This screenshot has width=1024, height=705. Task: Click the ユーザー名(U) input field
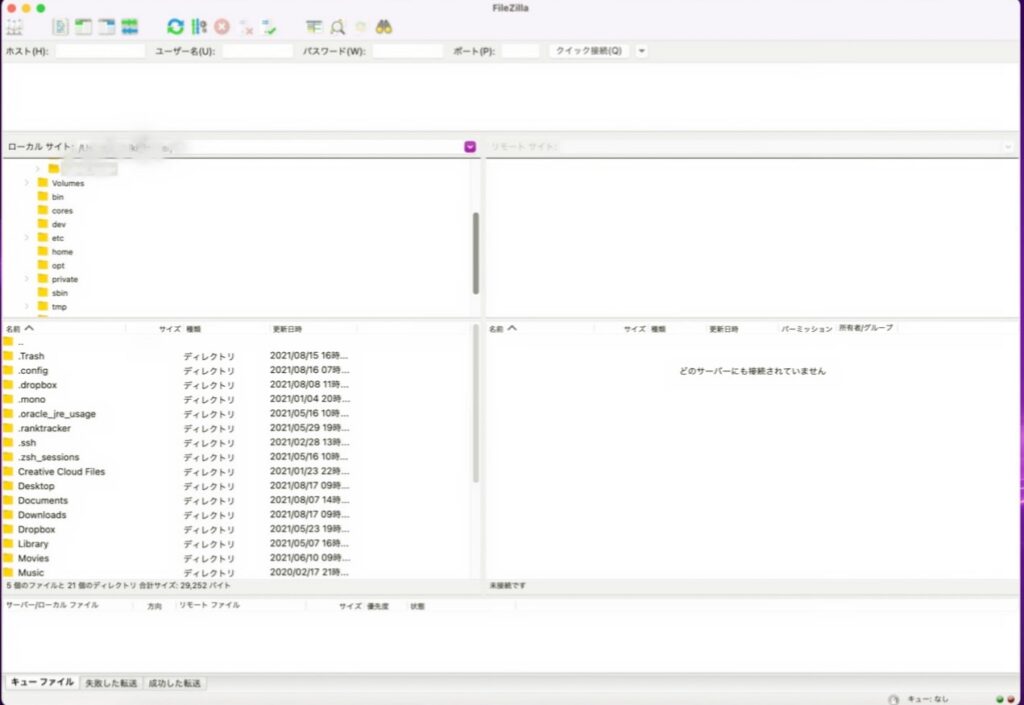pyautogui.click(x=257, y=51)
